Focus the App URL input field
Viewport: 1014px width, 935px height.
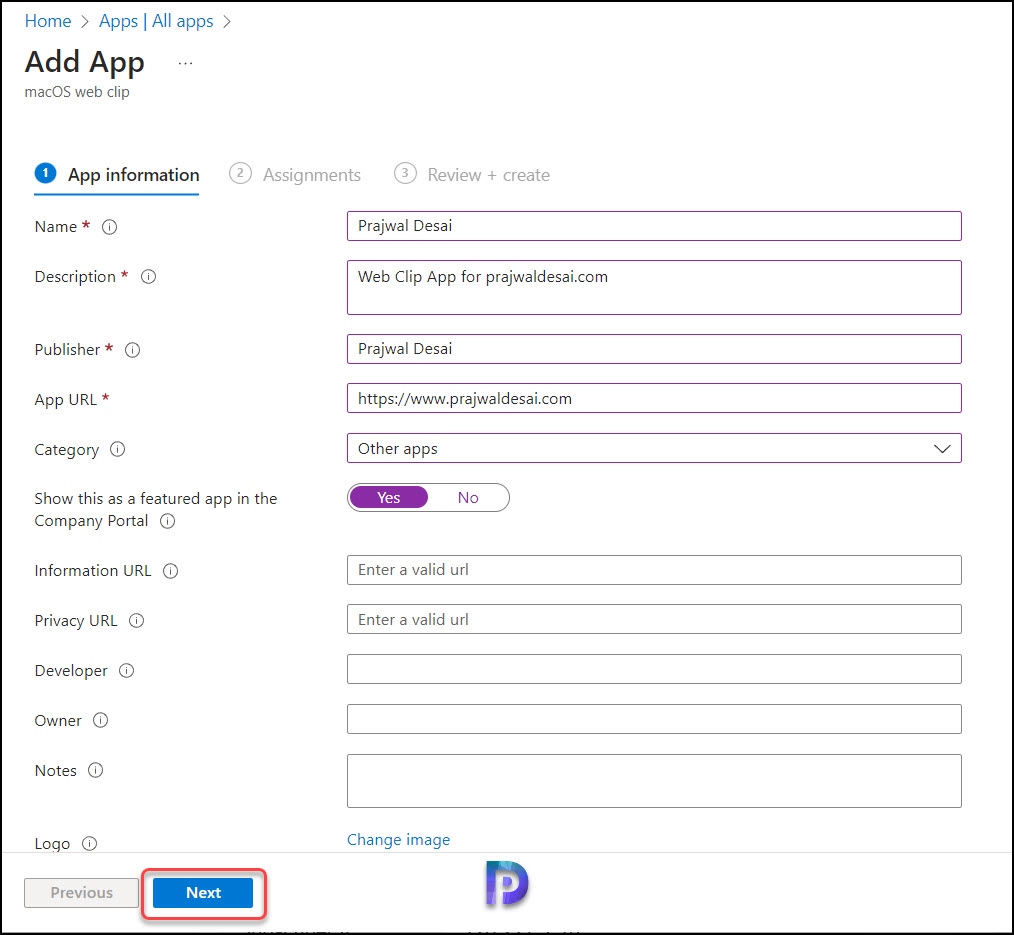tap(654, 398)
